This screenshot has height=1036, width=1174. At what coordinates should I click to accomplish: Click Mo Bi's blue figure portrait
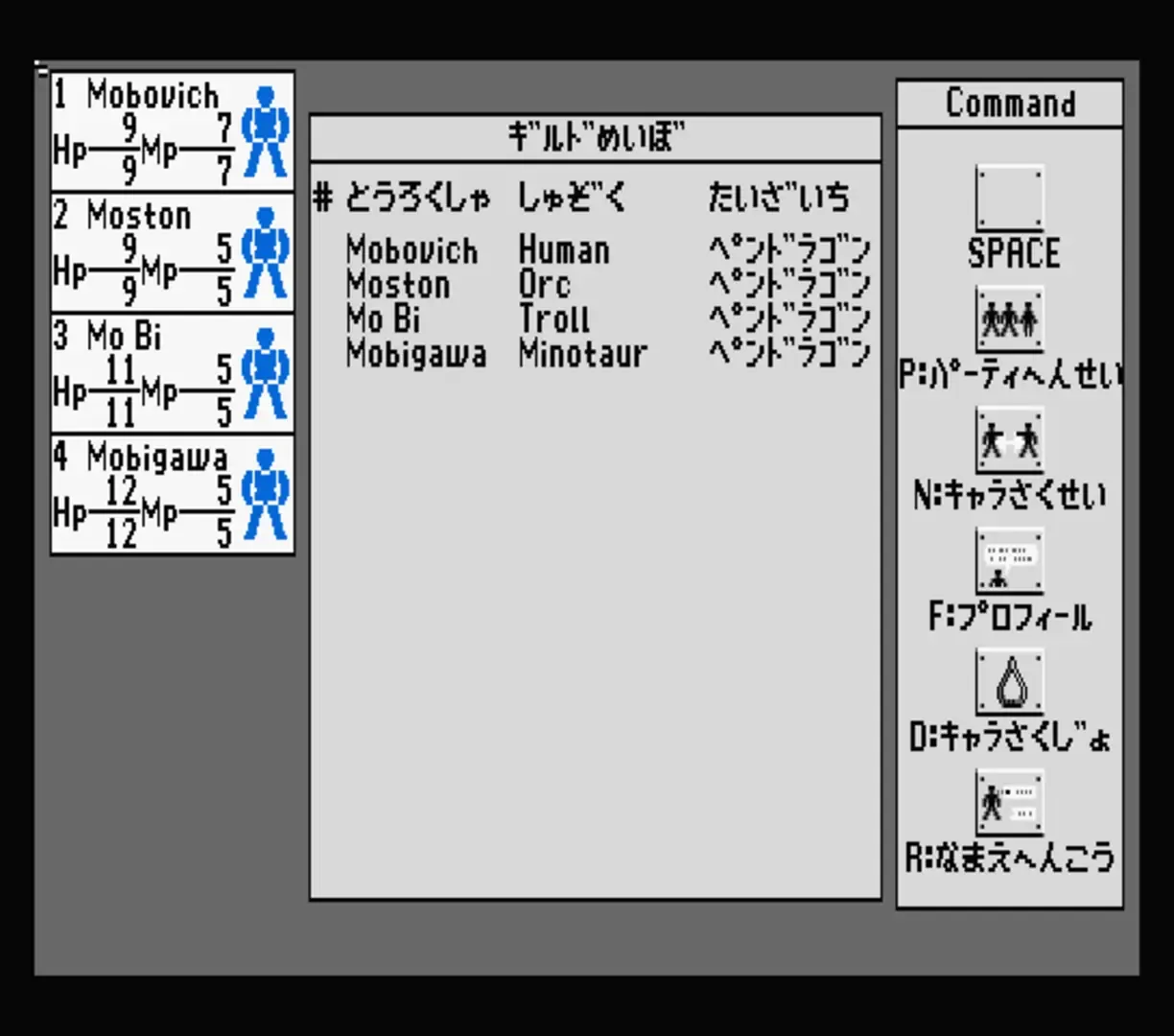point(265,374)
